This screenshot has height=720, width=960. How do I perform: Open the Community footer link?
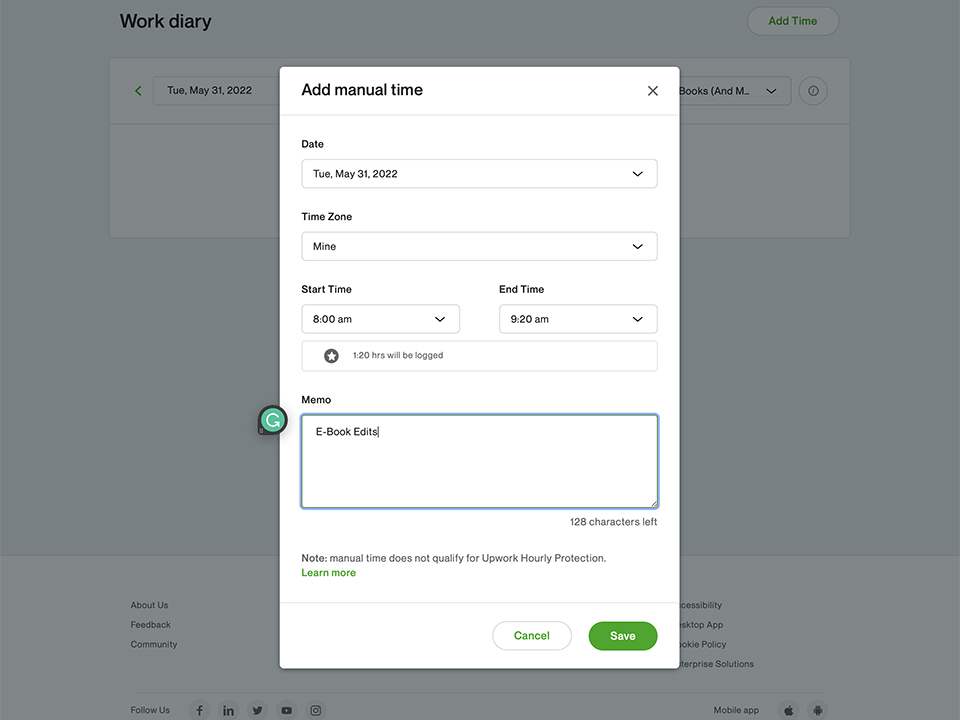154,644
